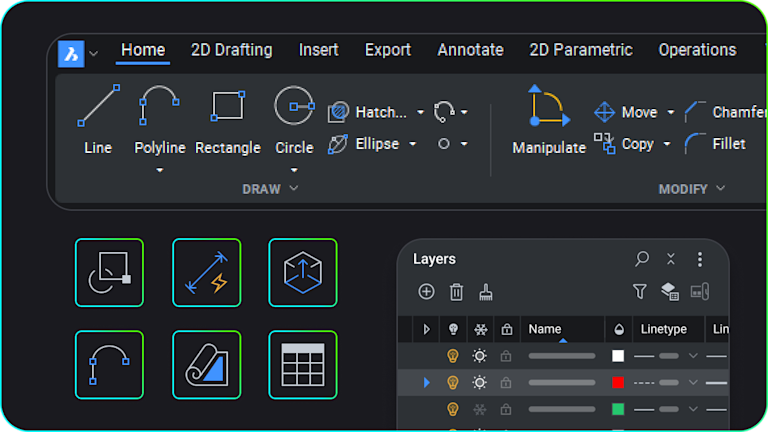Click the polyline arc tile

click(109, 365)
